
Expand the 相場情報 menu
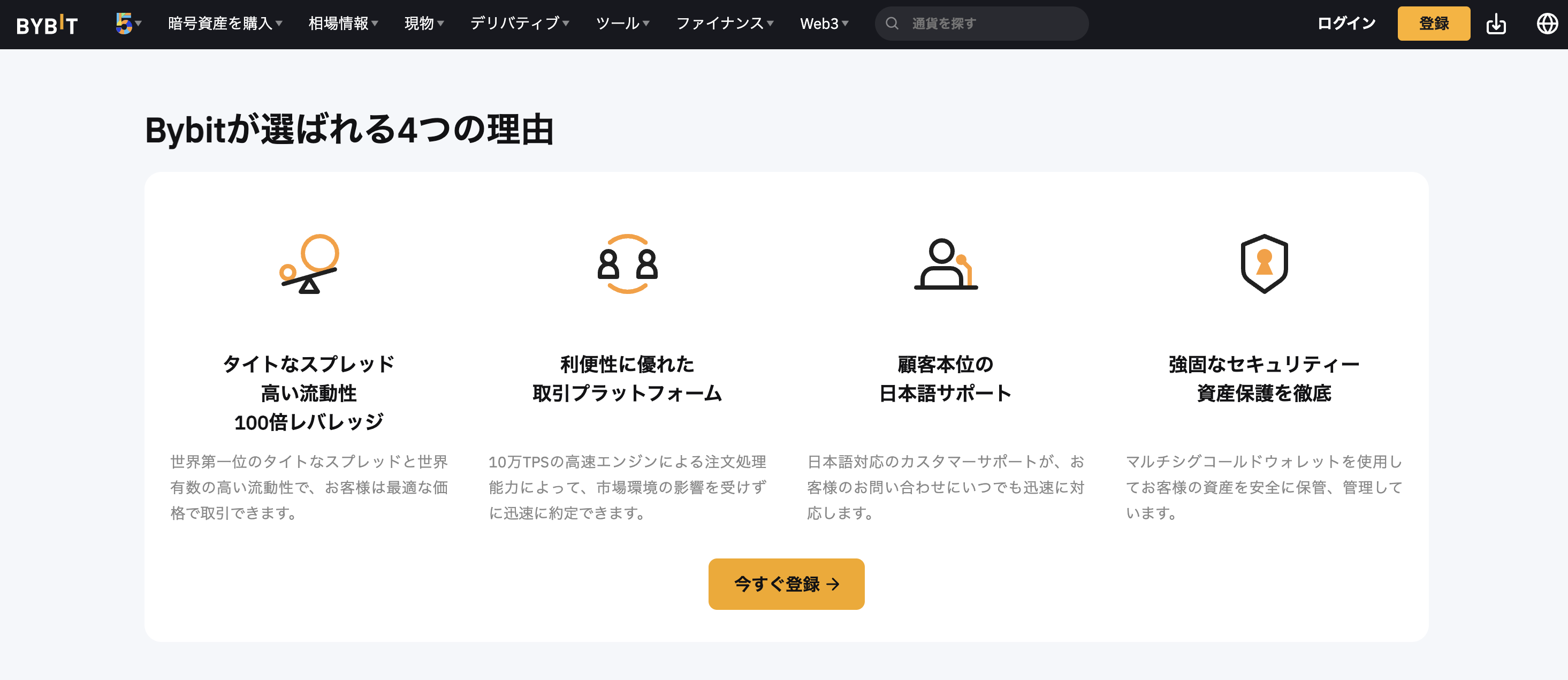point(344,24)
